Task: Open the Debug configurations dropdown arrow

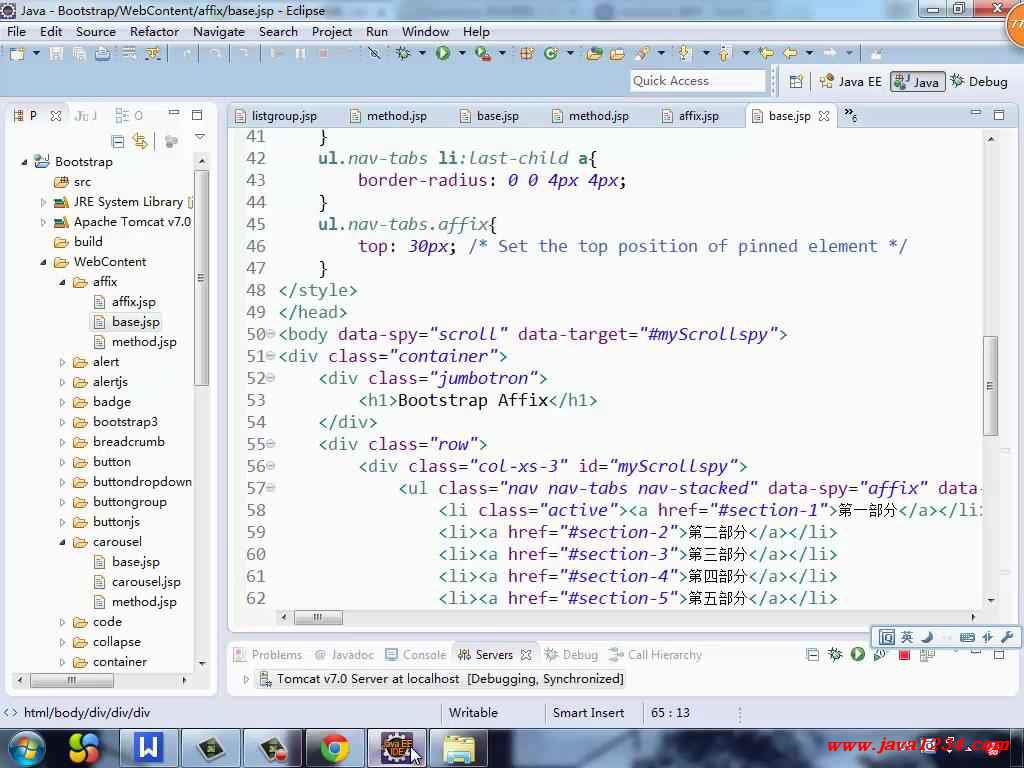Action: [422, 53]
